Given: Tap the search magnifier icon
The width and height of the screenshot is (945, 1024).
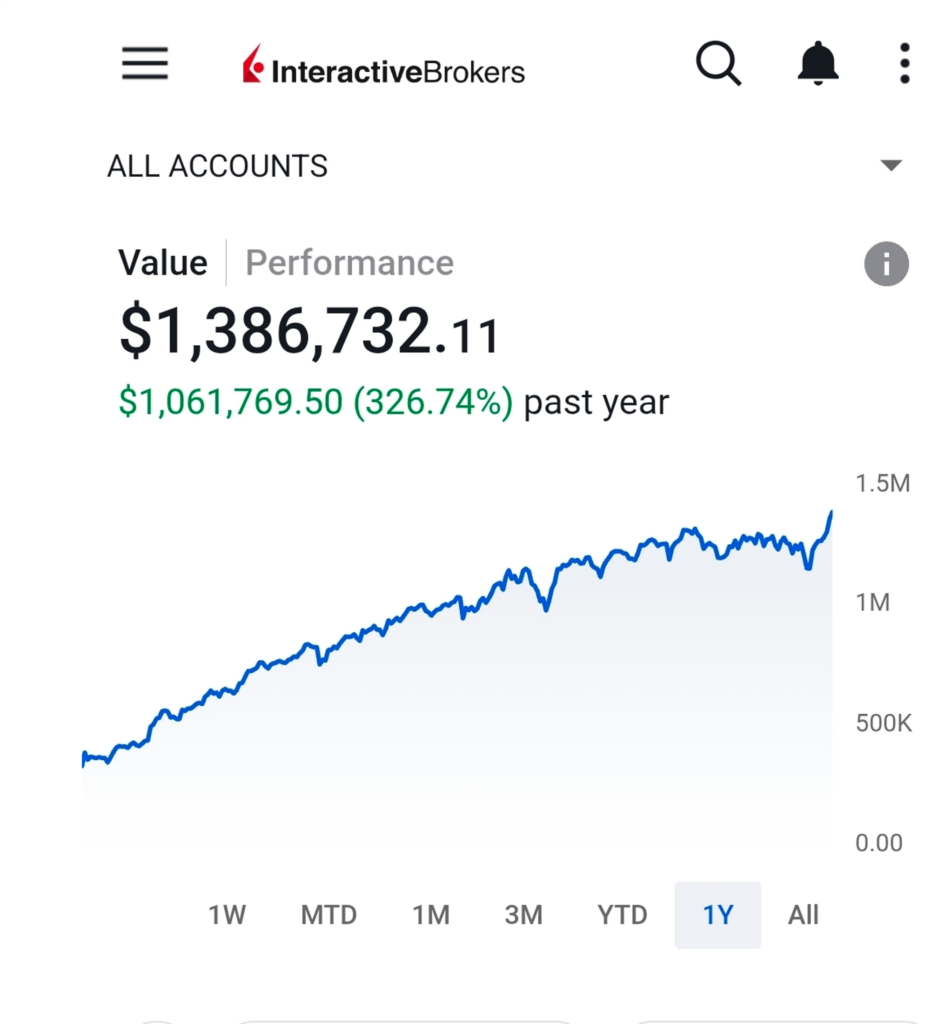Looking at the screenshot, I should click(x=718, y=65).
